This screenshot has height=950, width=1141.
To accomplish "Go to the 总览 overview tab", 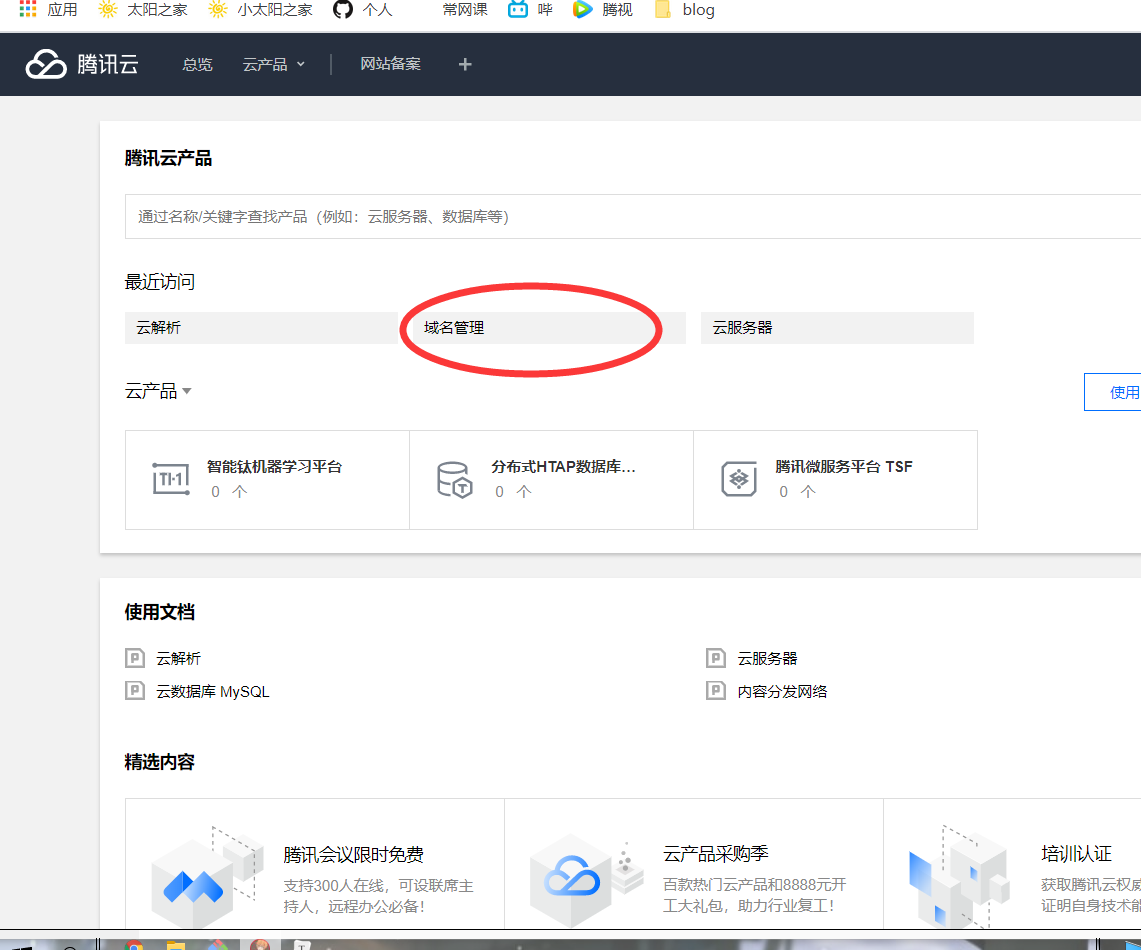I will pyautogui.click(x=197, y=64).
